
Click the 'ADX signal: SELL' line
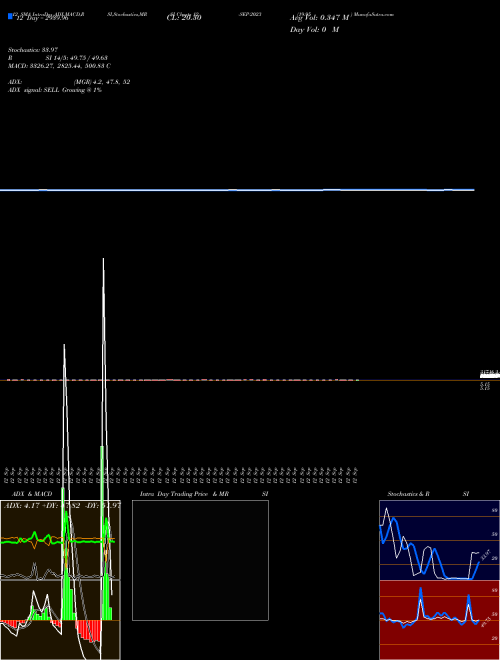[x=55, y=90]
